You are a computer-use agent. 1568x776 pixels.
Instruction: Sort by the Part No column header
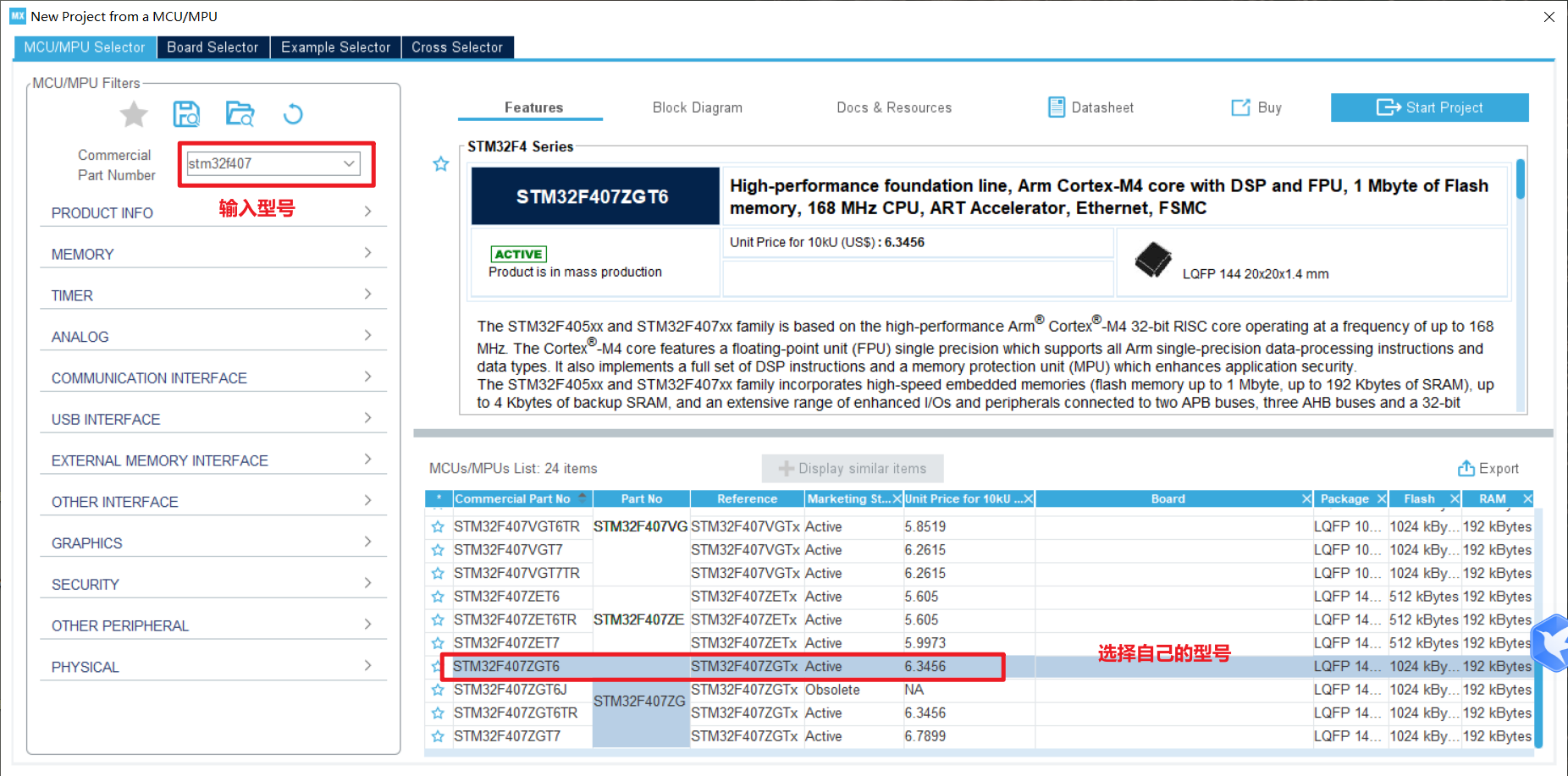point(642,499)
